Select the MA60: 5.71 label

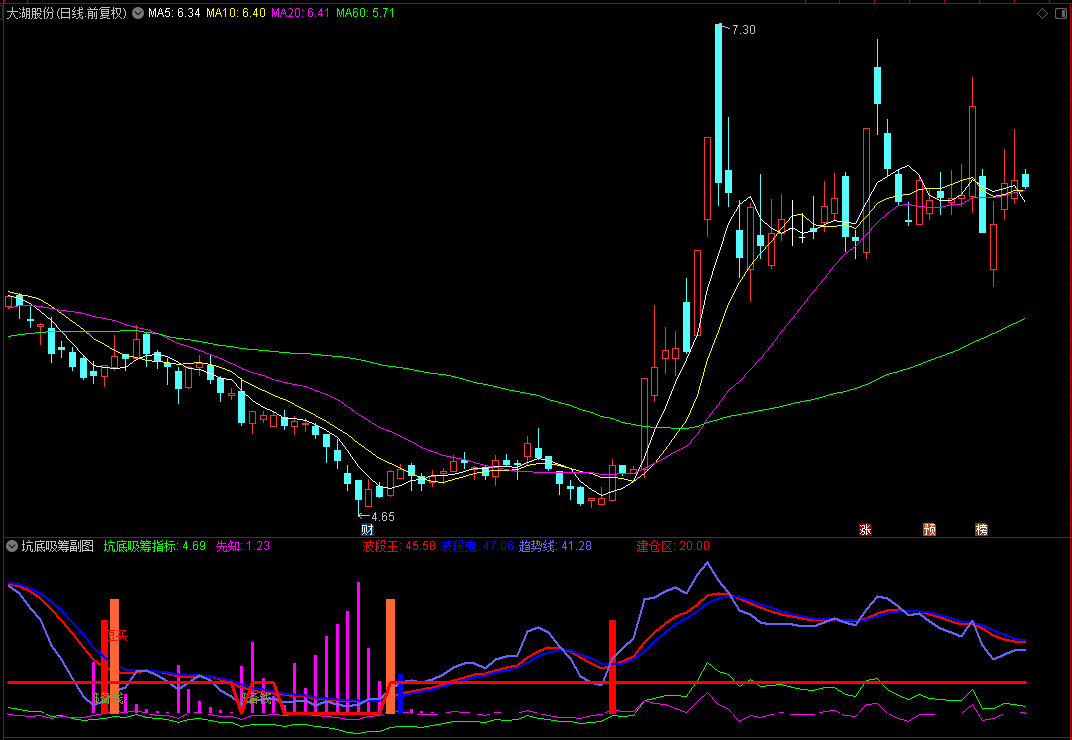coord(365,13)
